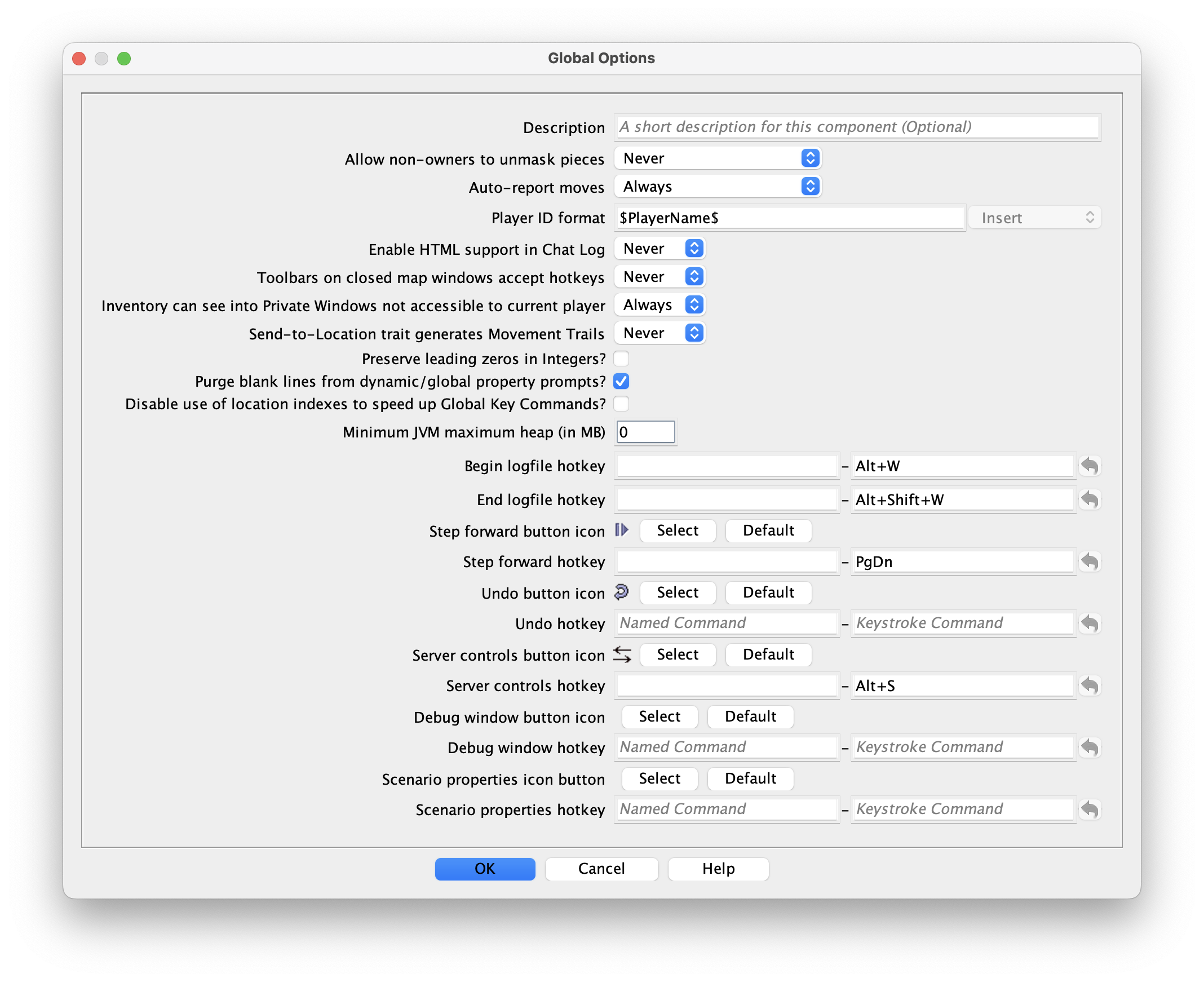Click Default for Server controls button icon
Viewport: 1204px width, 982px height.
point(768,654)
